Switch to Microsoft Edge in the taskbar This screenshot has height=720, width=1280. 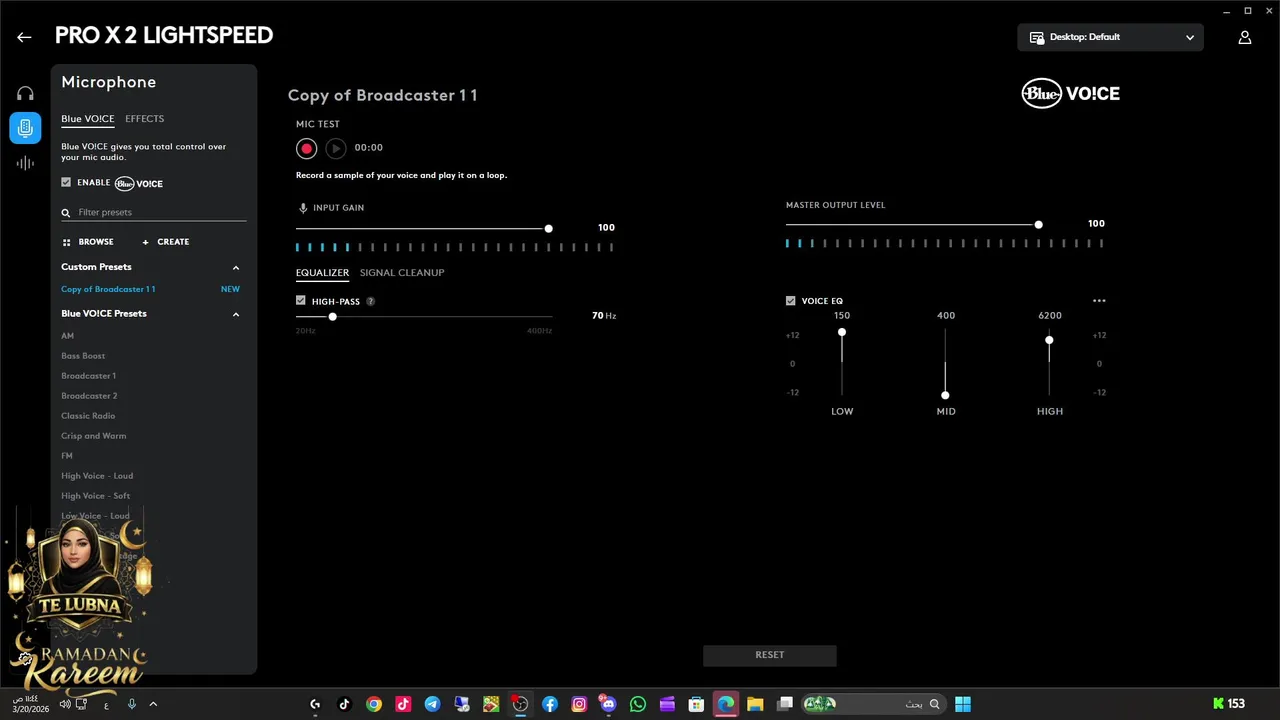point(726,704)
